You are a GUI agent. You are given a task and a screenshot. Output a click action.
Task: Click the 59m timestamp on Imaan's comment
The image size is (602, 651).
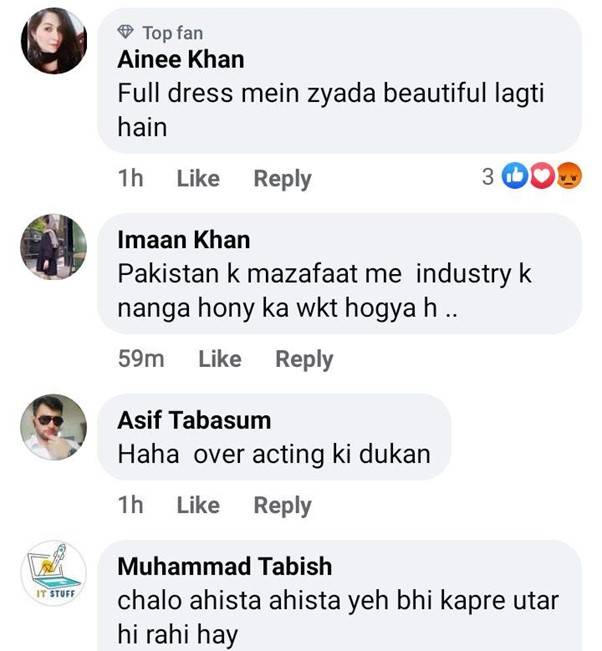[138, 359]
